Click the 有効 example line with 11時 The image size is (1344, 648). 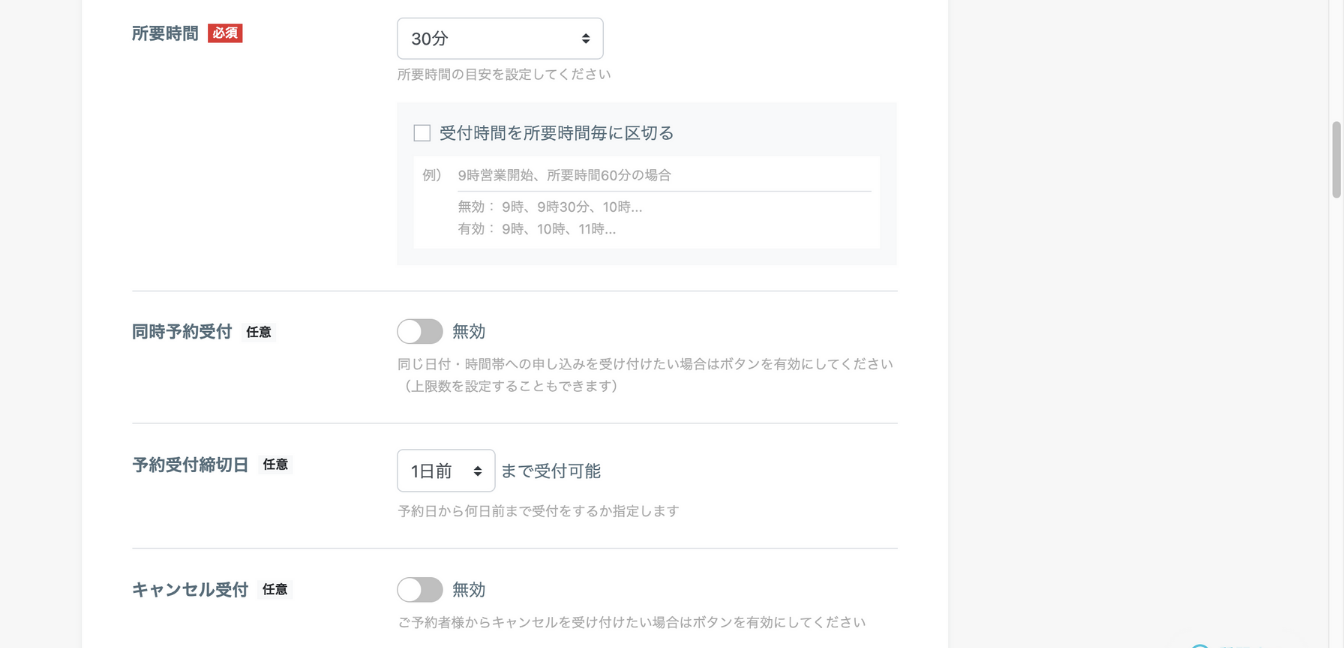coord(537,229)
